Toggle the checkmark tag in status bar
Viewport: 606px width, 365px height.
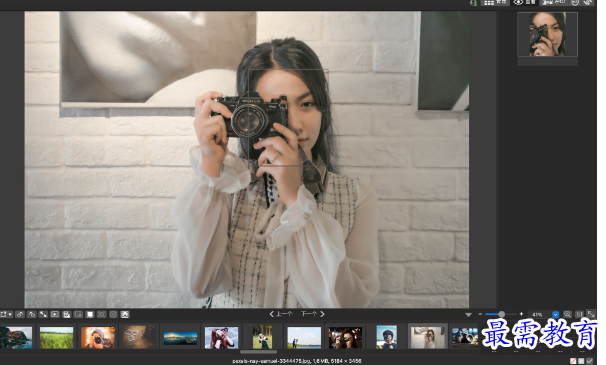coord(589,361)
